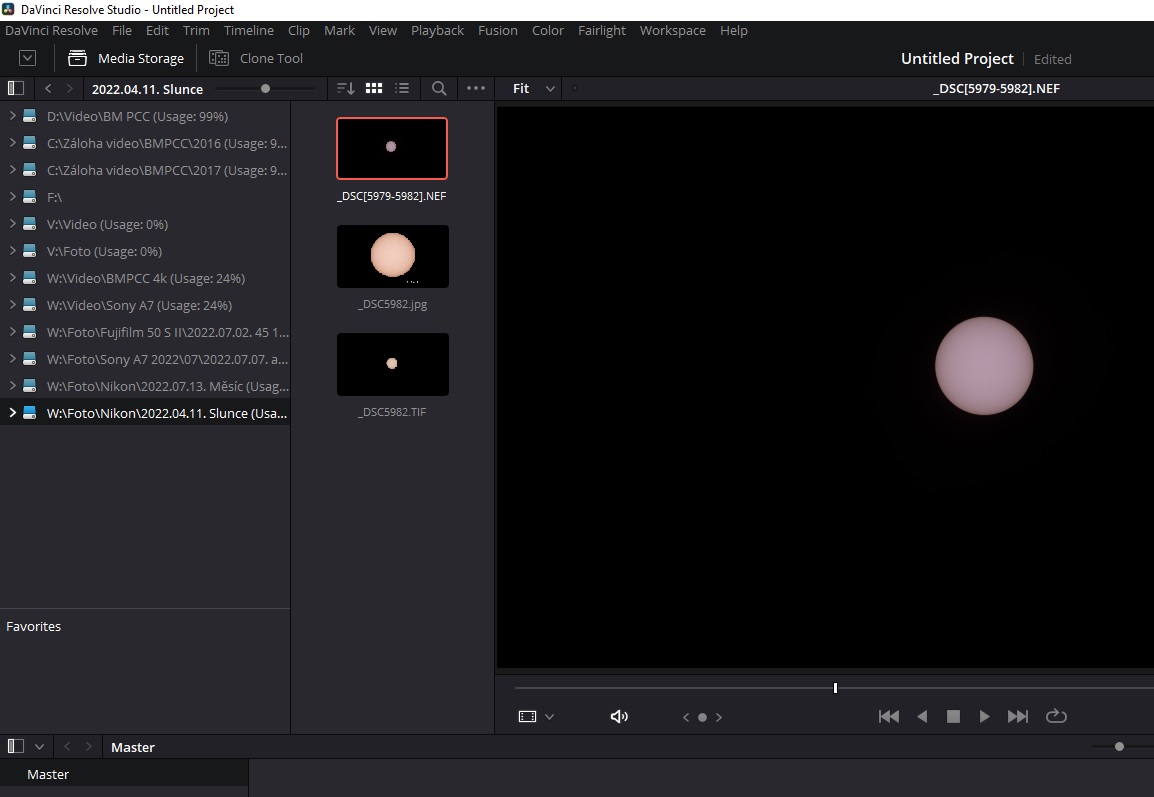Mute audio with the speaker icon
The image size is (1154, 797).
click(619, 716)
